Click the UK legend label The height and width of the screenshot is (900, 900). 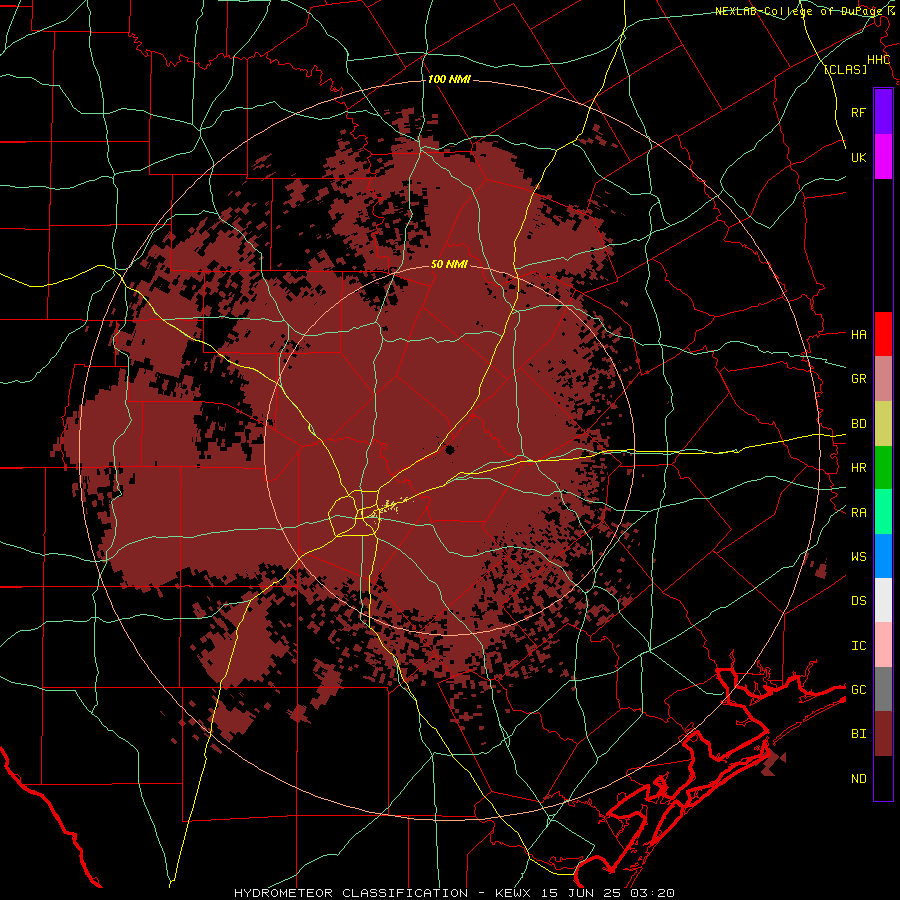pyautogui.click(x=859, y=157)
